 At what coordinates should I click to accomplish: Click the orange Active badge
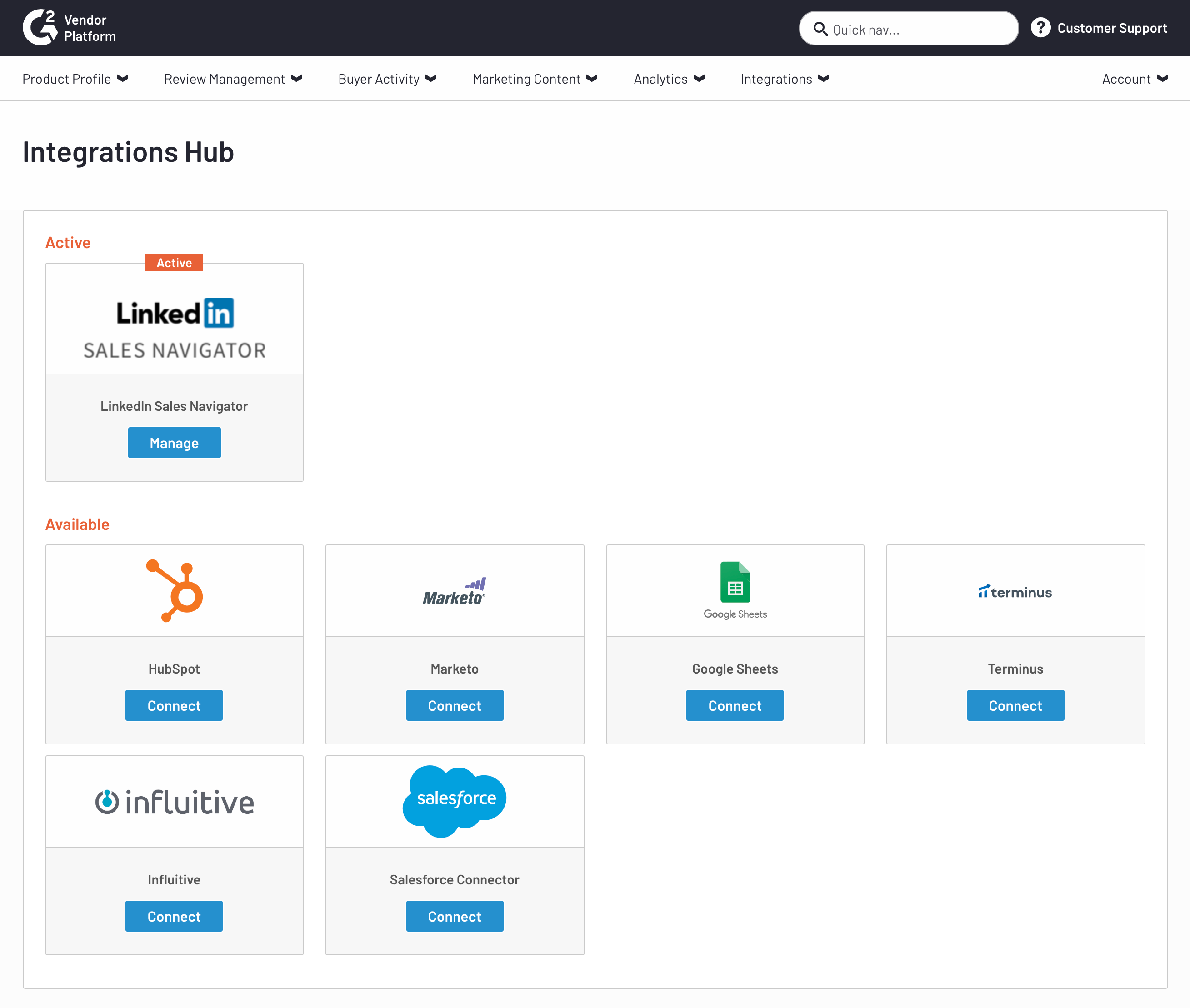coord(175,262)
